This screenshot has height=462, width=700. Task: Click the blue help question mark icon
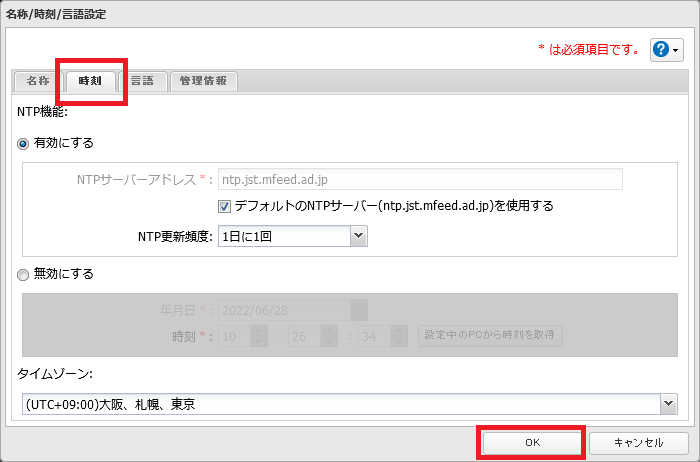point(661,49)
